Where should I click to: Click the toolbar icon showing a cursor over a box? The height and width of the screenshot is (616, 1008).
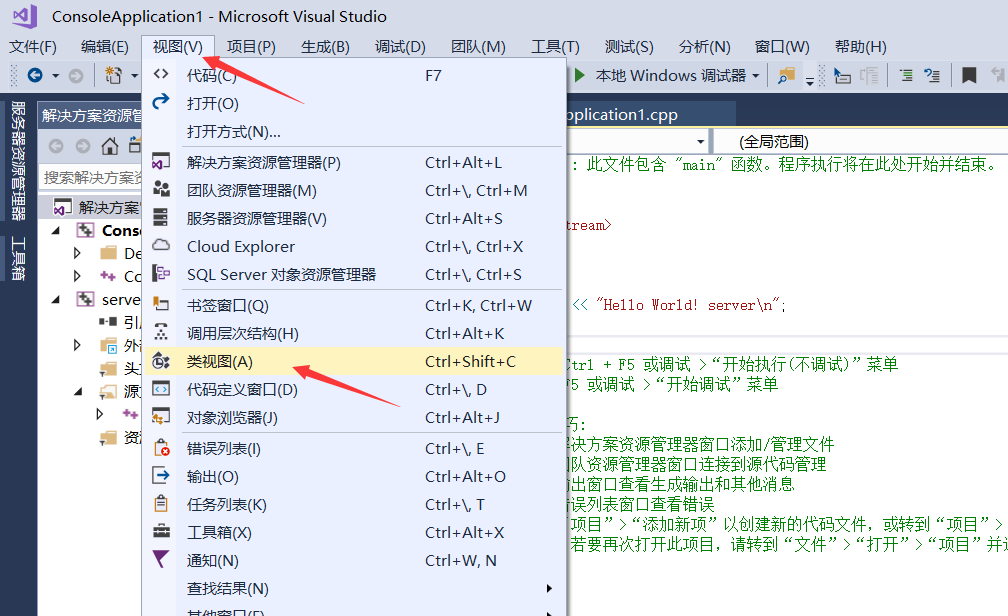pos(842,76)
